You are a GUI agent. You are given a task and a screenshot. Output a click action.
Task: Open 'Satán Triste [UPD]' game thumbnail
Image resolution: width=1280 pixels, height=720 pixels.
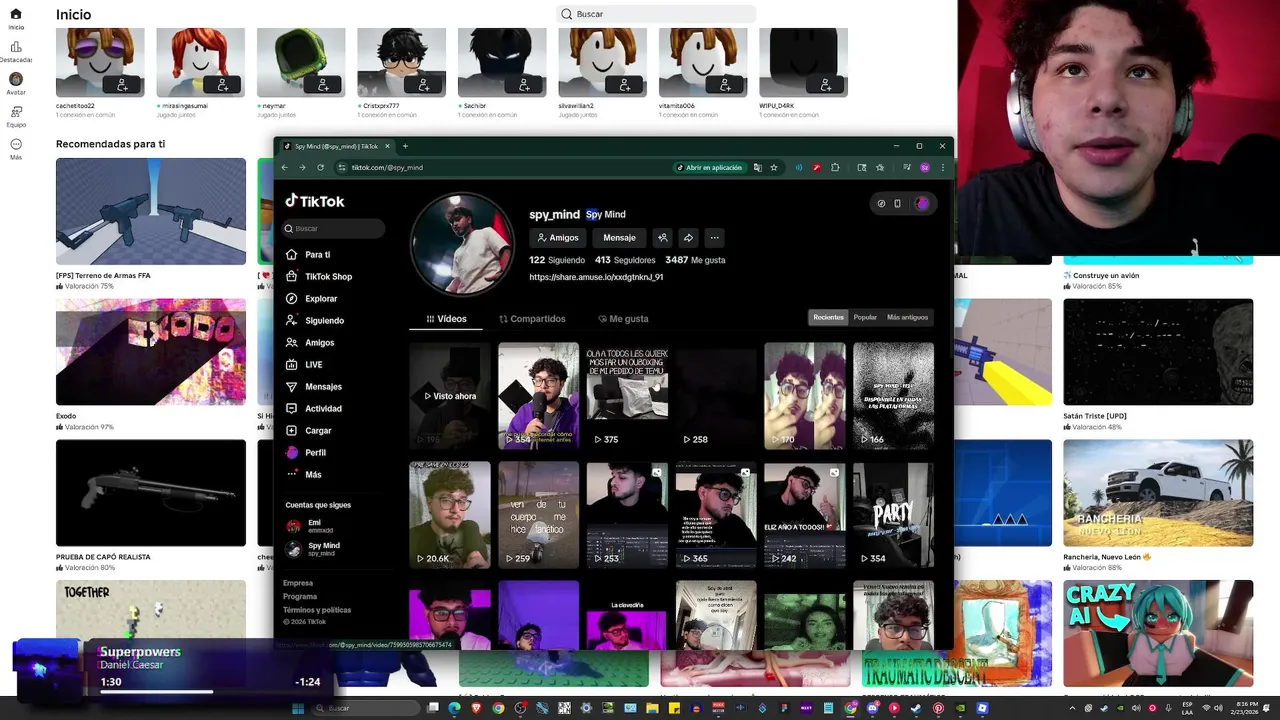[x=1158, y=352]
